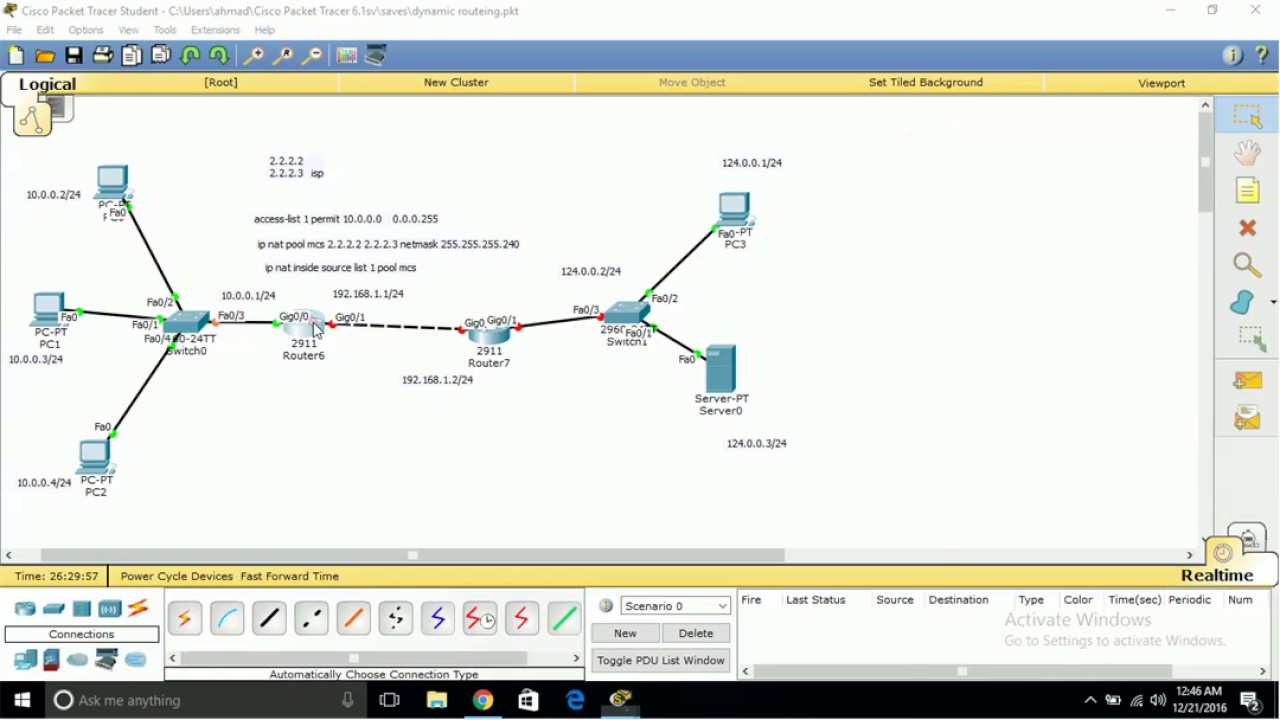Choose the Switches device category
1280x720 pixels.
pos(54,608)
